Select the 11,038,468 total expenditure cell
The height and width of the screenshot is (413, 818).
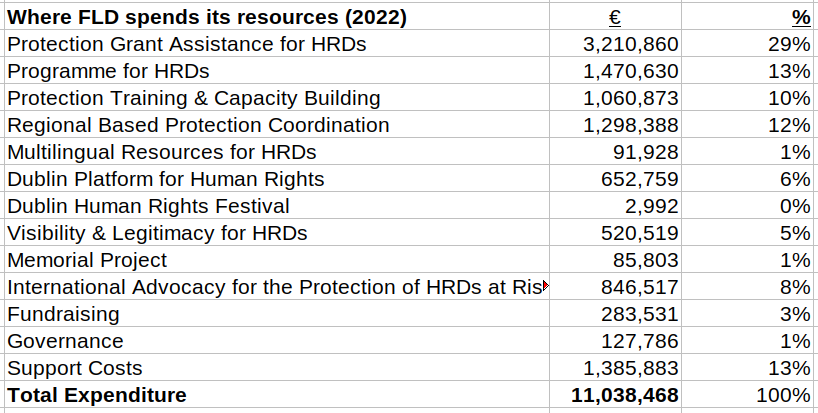click(x=624, y=395)
